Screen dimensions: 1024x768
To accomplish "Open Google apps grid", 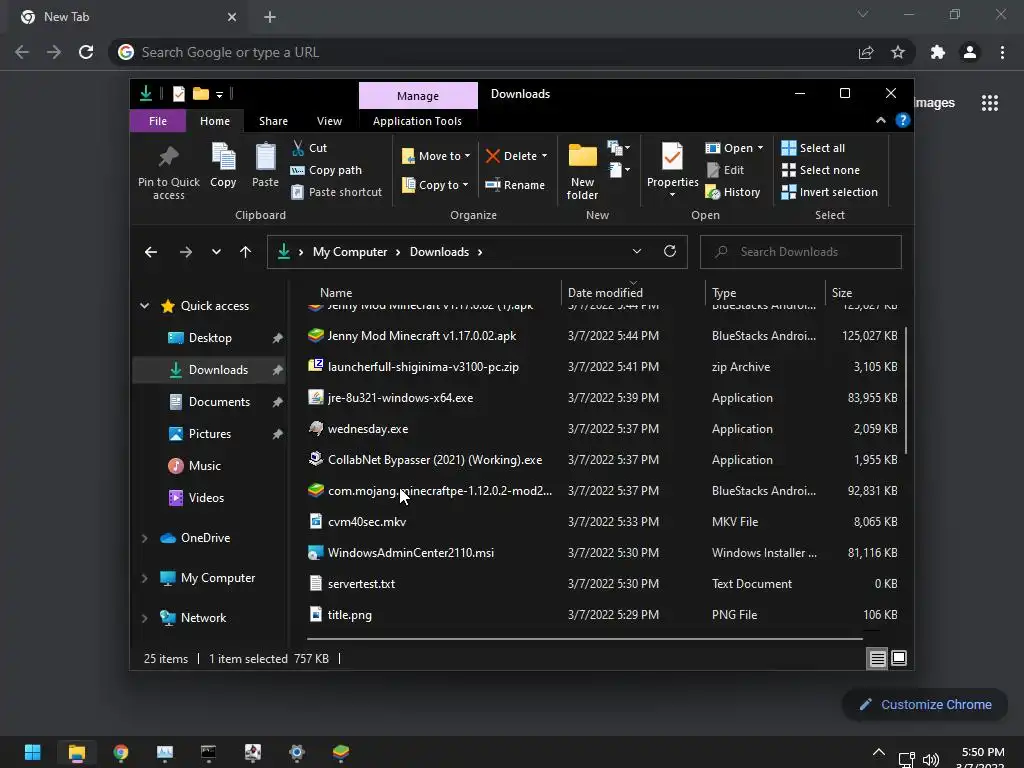I will point(989,103).
